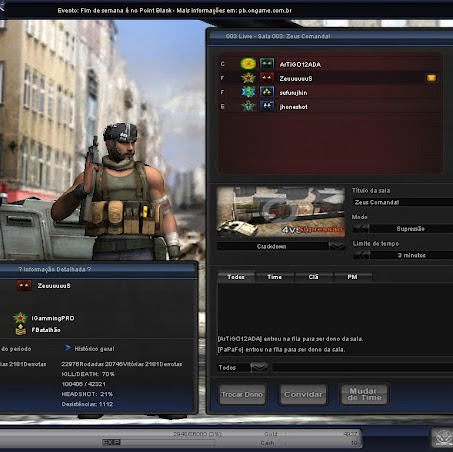Click the Trocar Dono button
The image size is (453, 452).
tap(242, 395)
